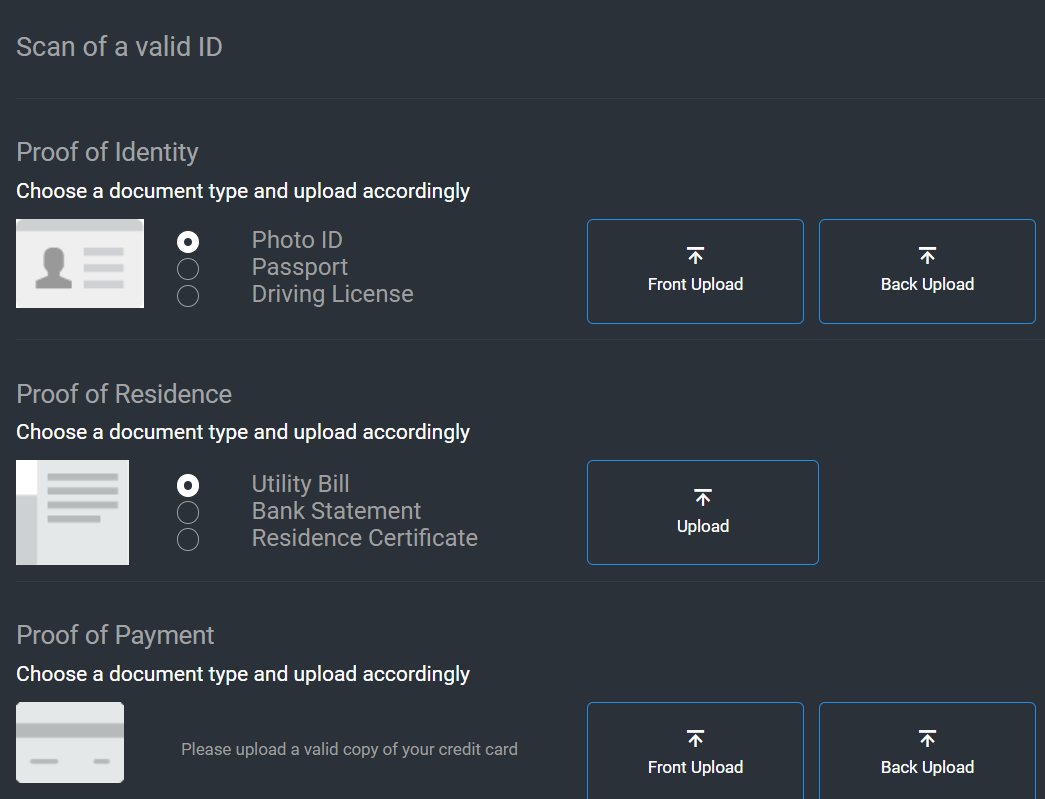
Task: Click the utility document illustration icon
Action: pyautogui.click(x=72, y=512)
